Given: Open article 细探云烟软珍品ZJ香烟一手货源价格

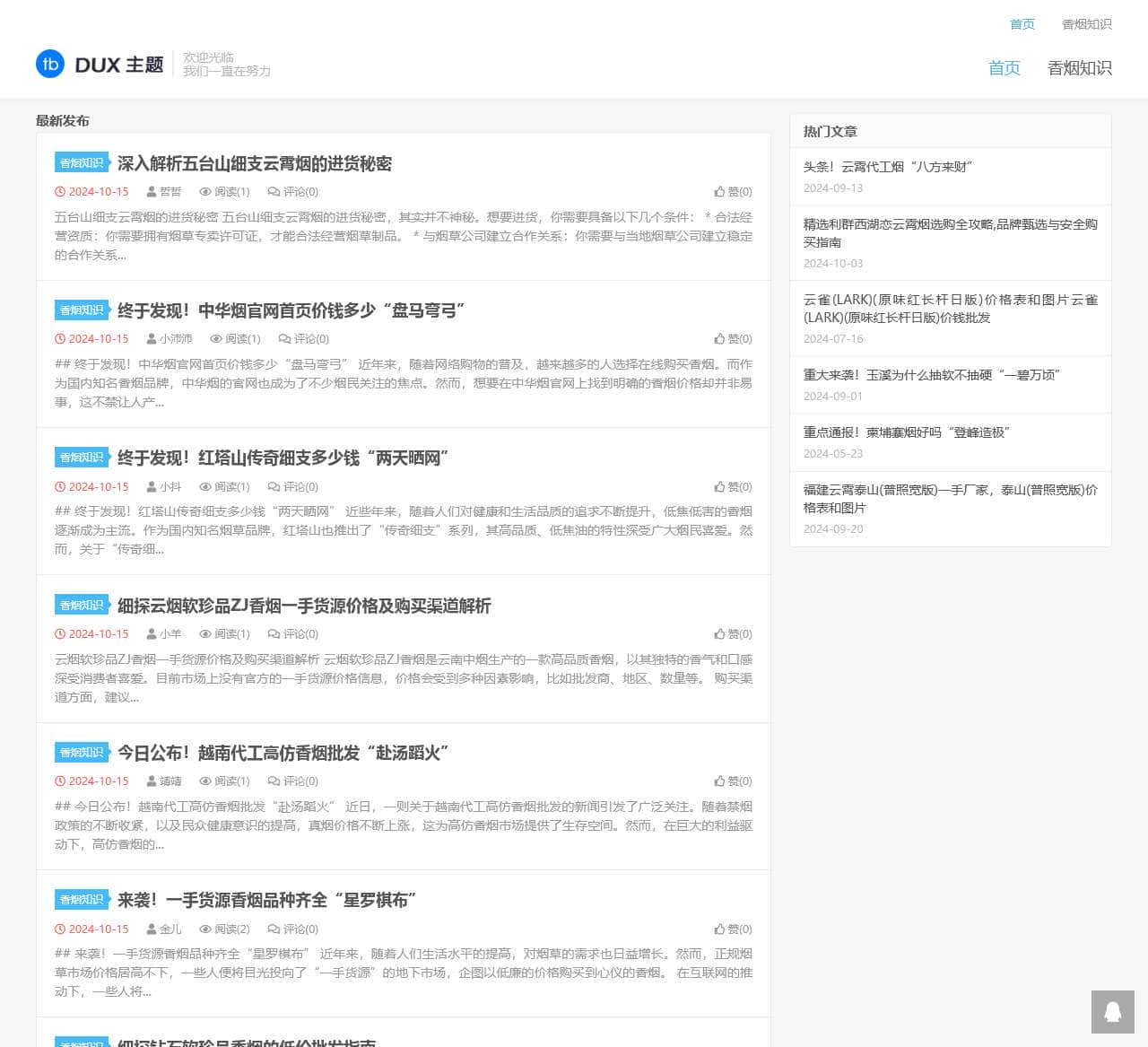Looking at the screenshot, I should click(x=304, y=606).
